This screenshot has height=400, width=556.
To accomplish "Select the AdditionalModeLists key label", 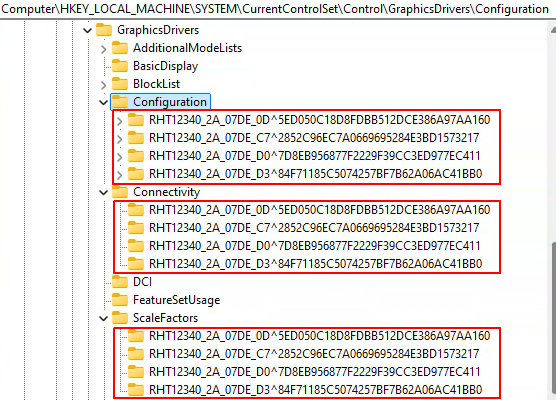I will coord(188,48).
